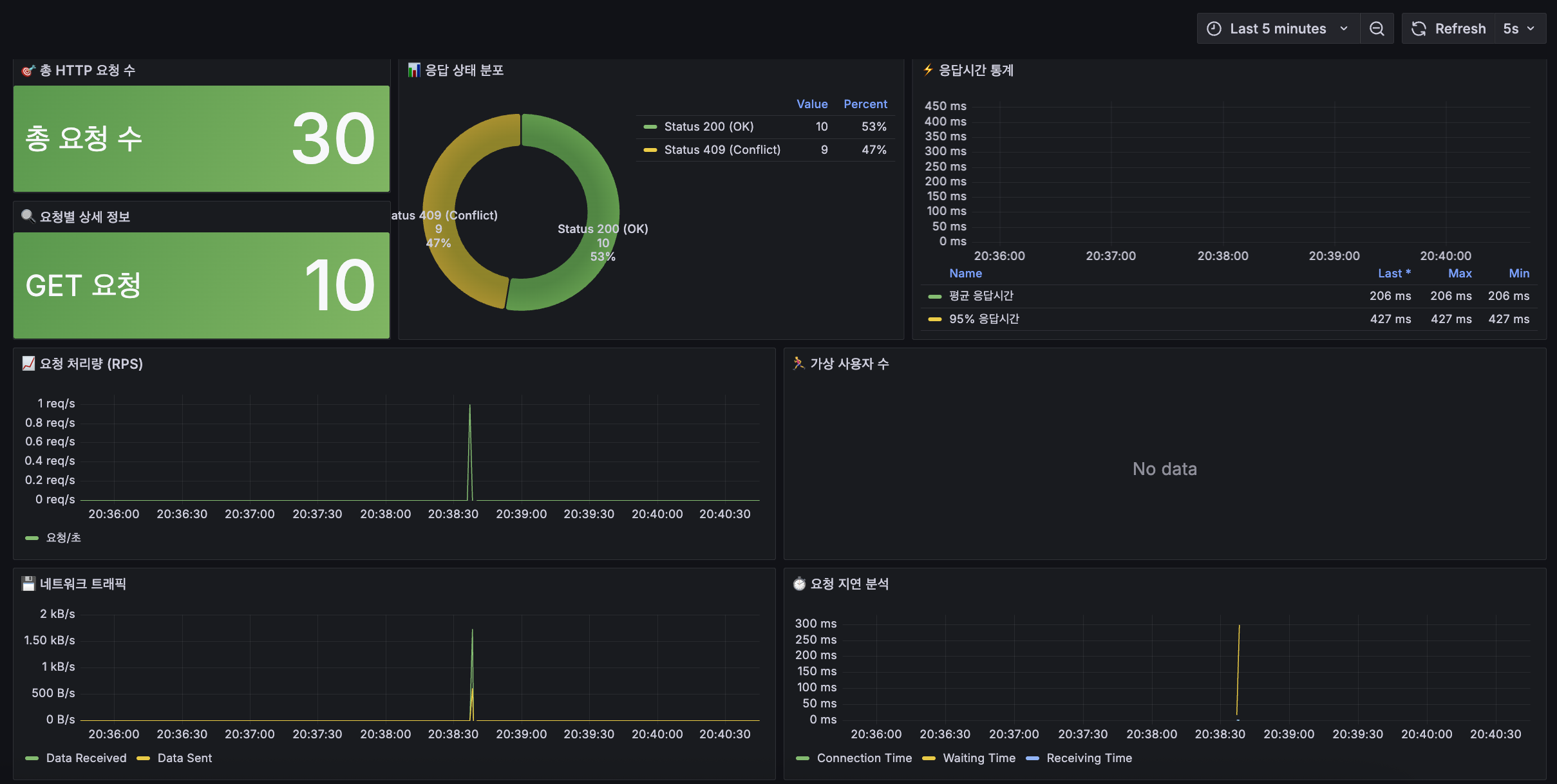
Task: Click the floppy disk icon on 네트워크 트래픽 panel
Action: 28,584
